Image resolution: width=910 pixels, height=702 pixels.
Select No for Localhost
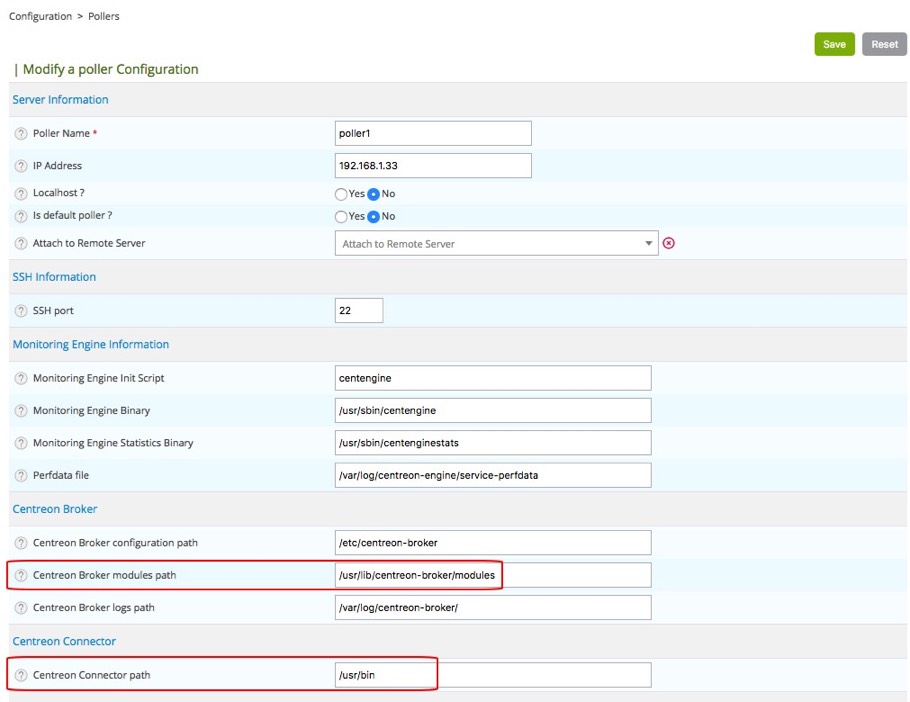coord(374,194)
